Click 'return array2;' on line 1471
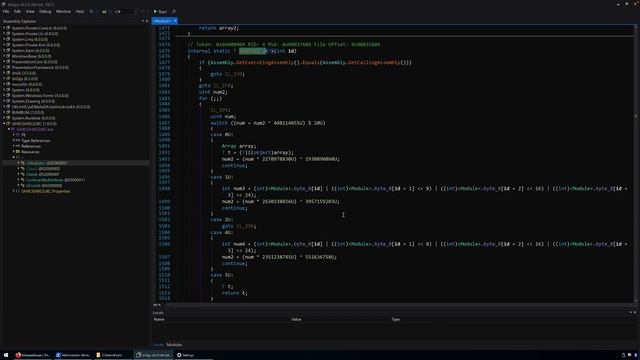640x360 pixels. 219,28
